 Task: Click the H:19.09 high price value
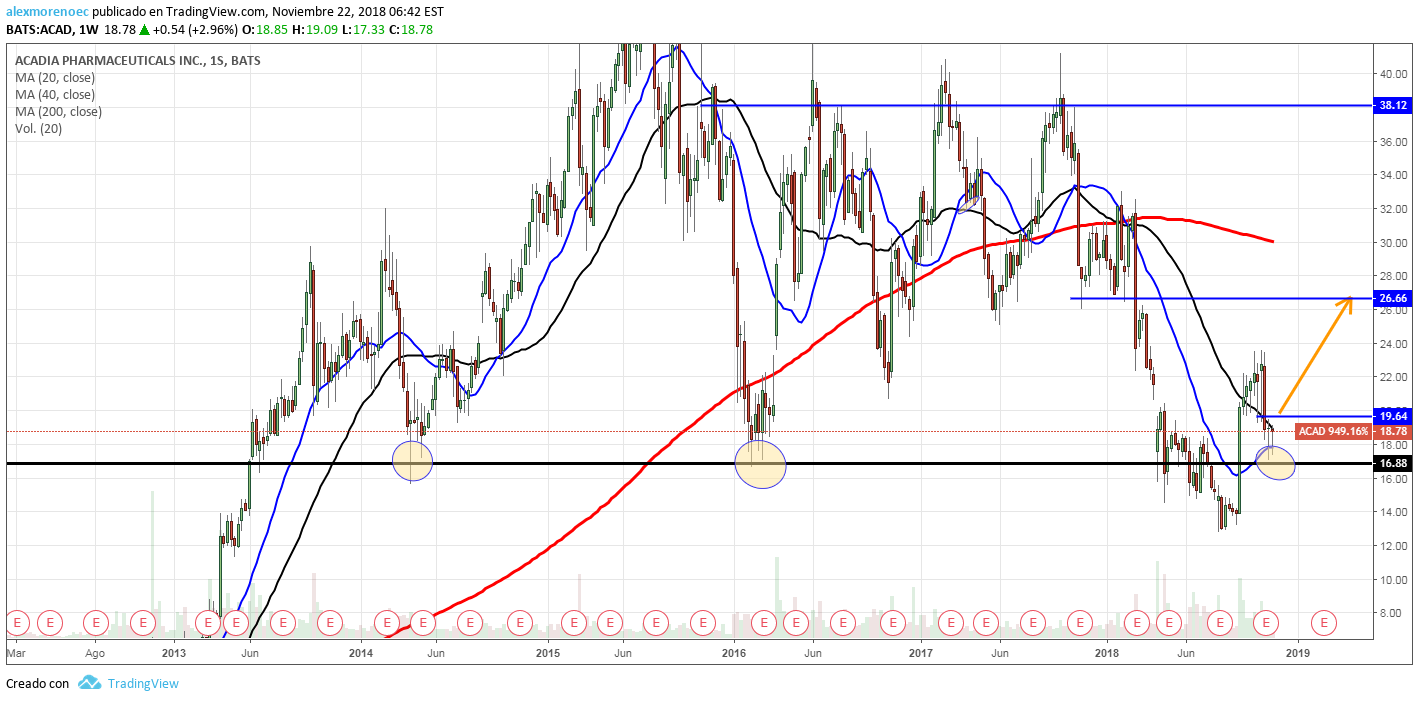316,29
